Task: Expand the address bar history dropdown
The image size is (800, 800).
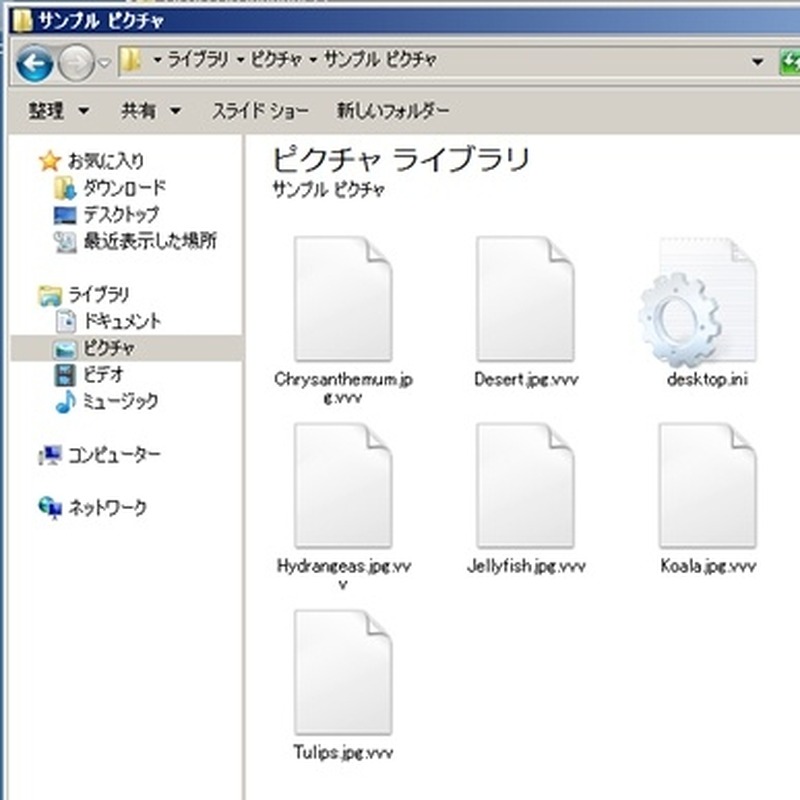Action: (759, 61)
